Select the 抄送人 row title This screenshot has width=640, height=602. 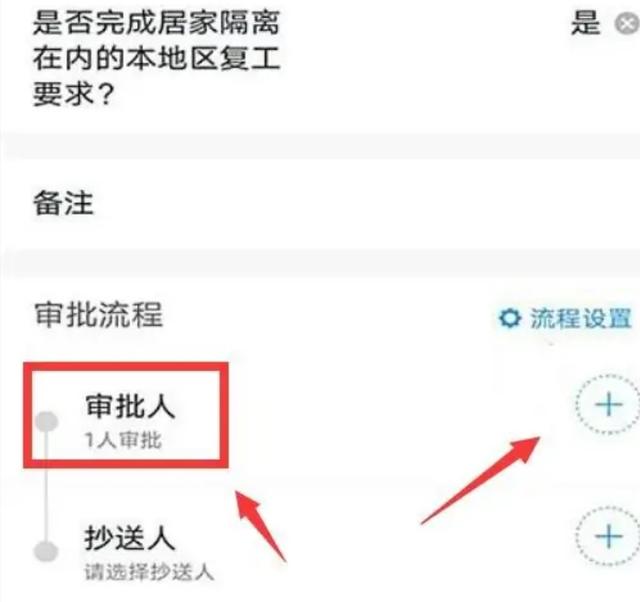point(130,537)
